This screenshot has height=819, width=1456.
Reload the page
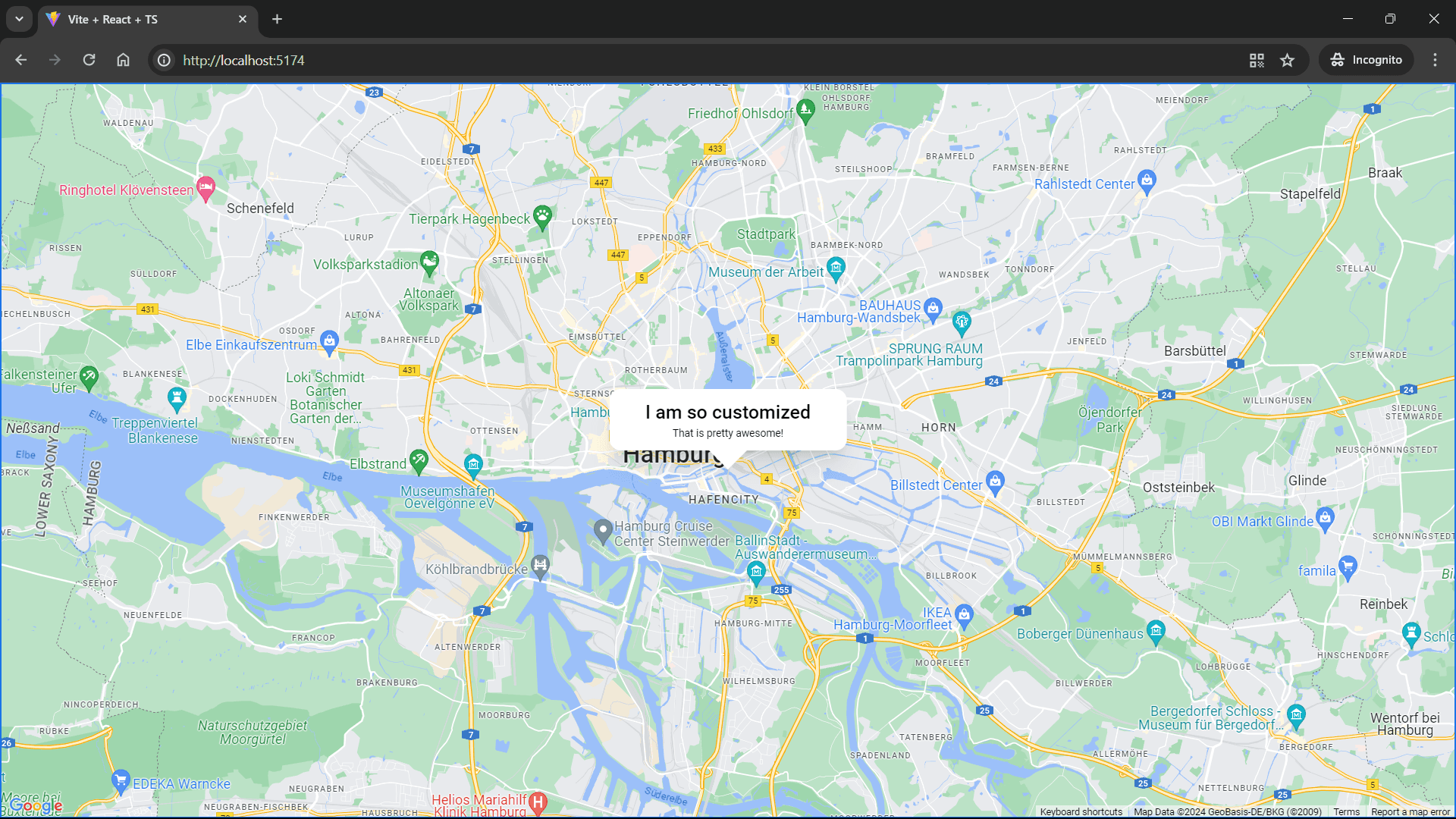coord(89,60)
